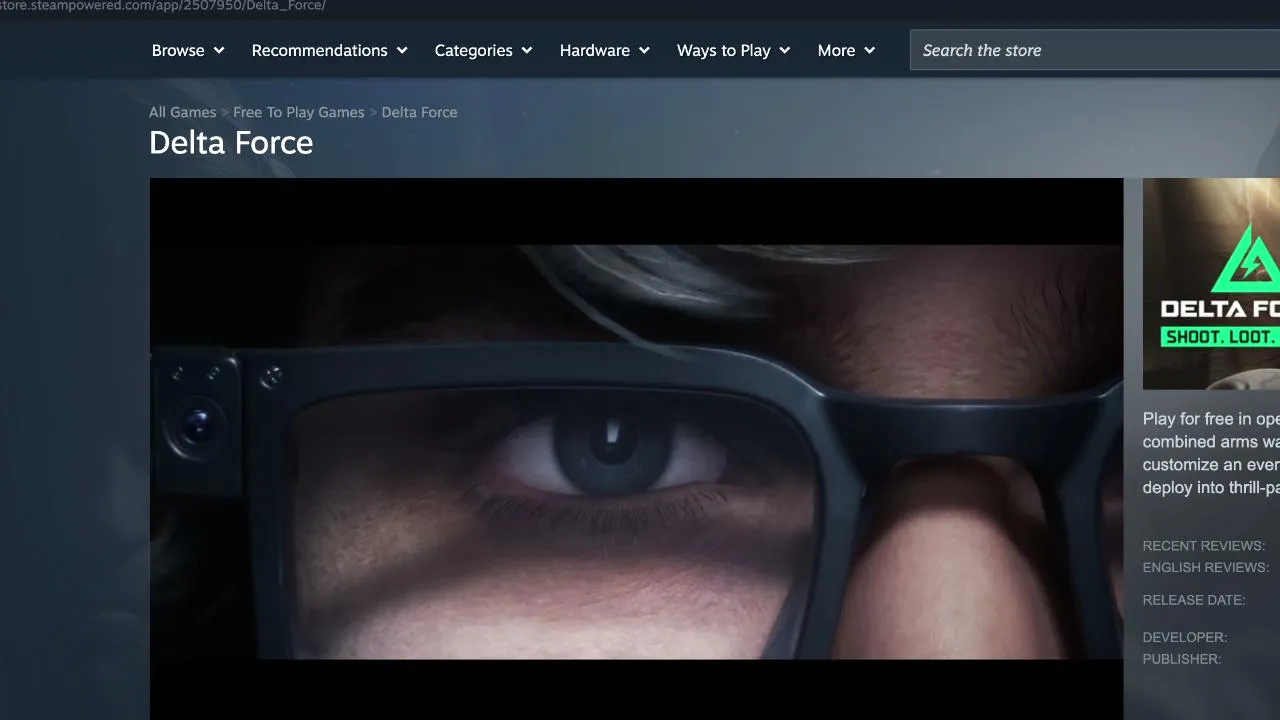Click the Release Date label

coord(1194,600)
